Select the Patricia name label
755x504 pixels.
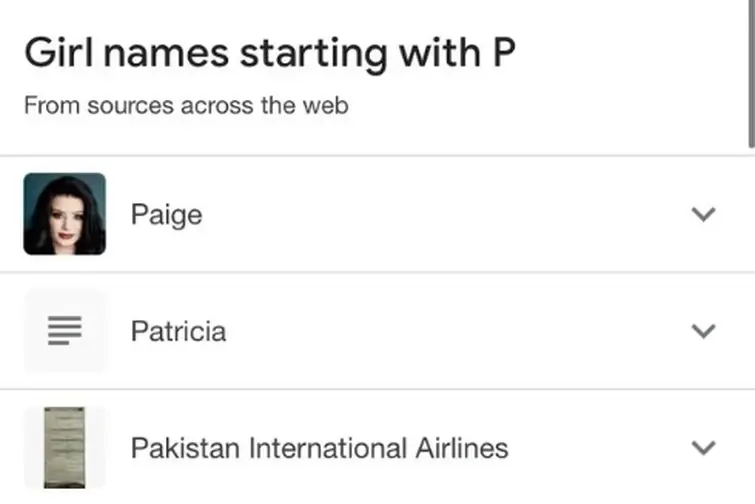pyautogui.click(x=178, y=331)
